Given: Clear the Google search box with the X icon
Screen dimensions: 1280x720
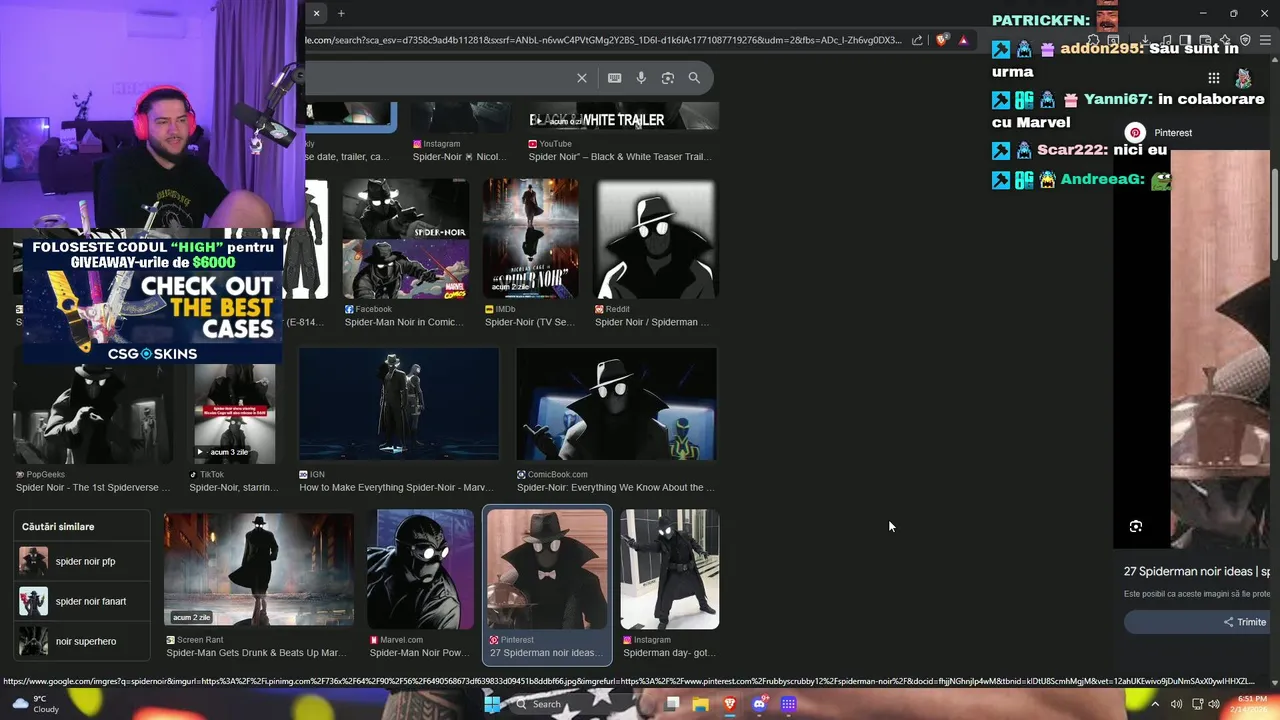Looking at the screenshot, I should point(582,78).
